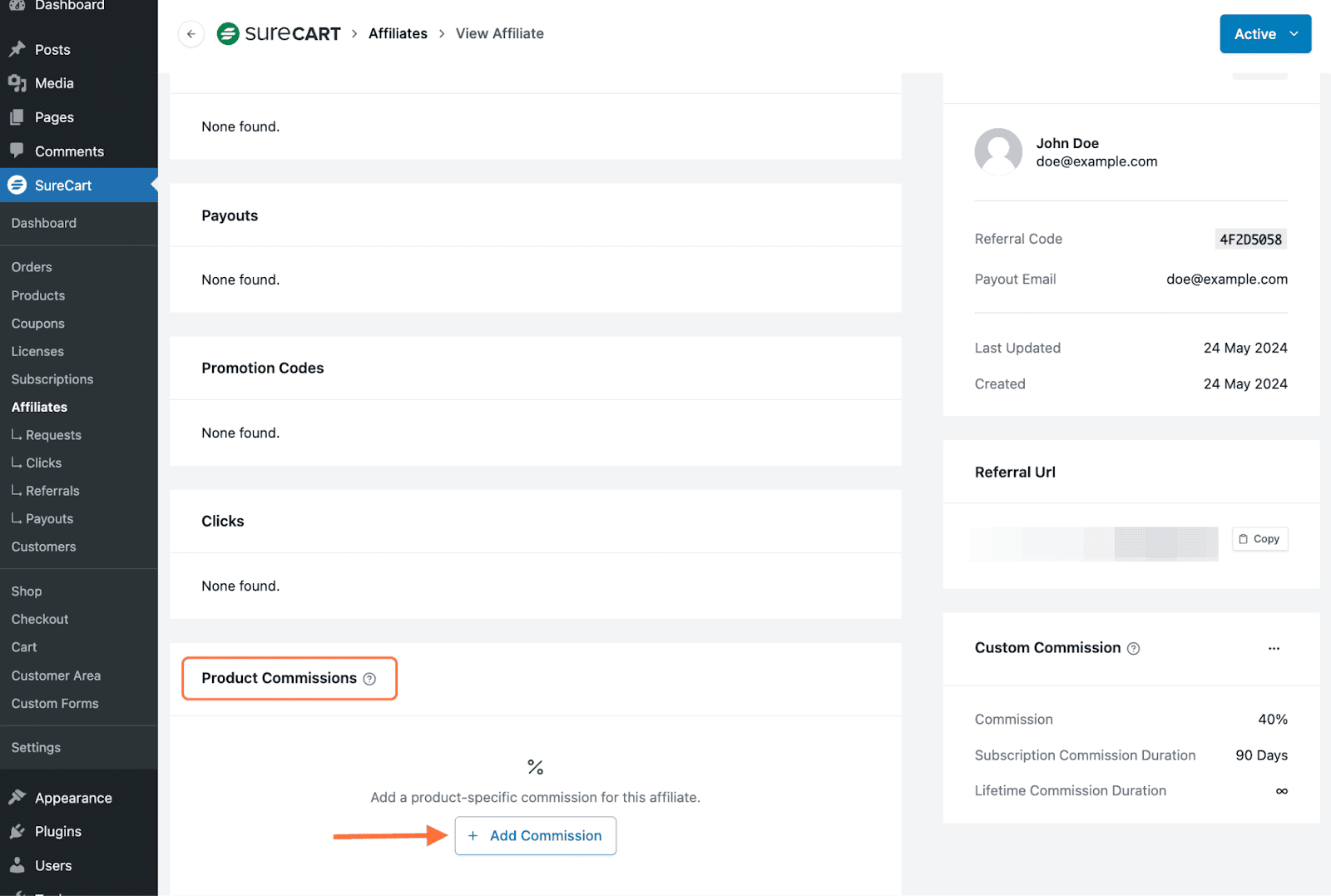Screen dimensions: 1331x896
Task: Click the back arrow button
Action: tap(191, 34)
